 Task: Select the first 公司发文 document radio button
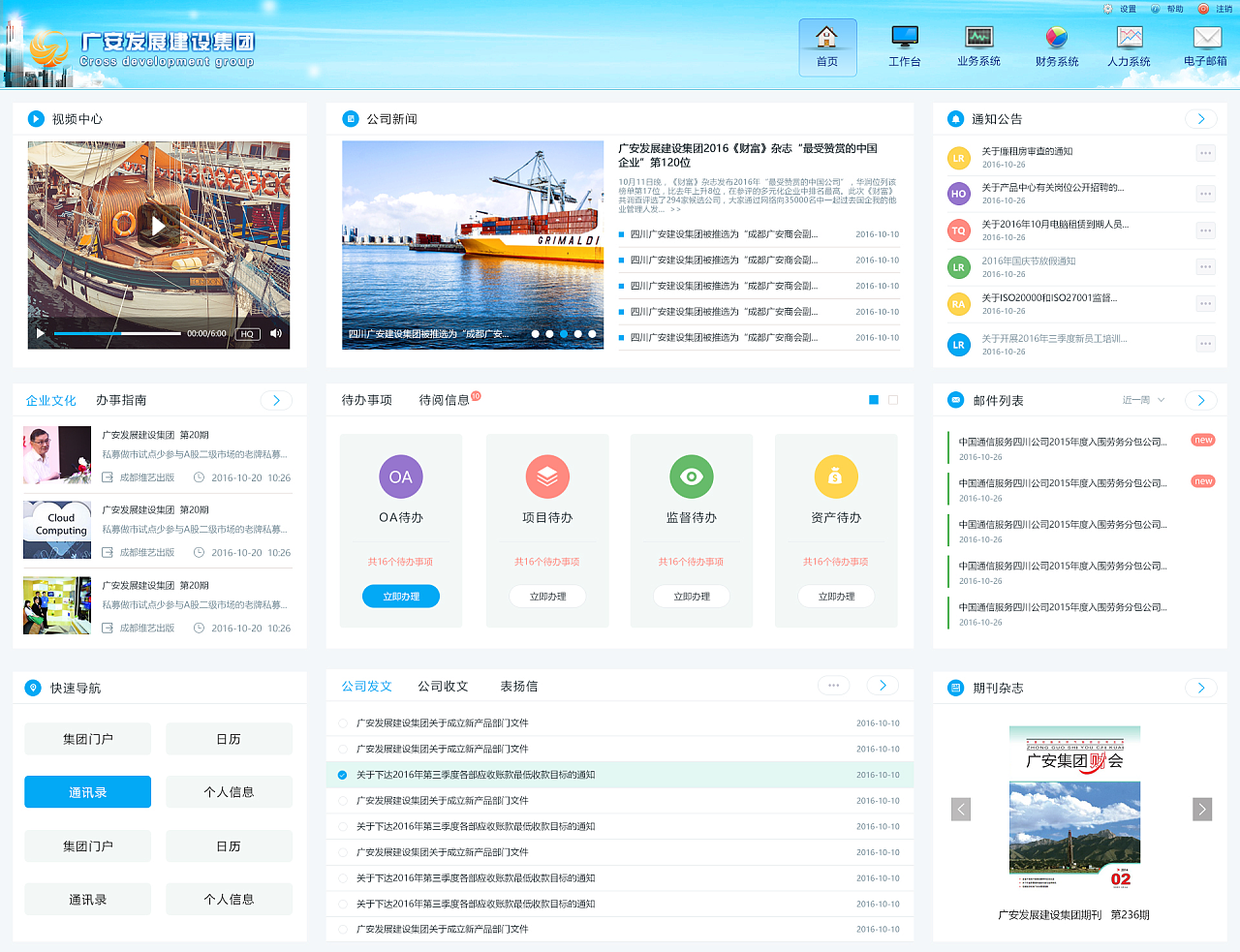click(x=343, y=723)
